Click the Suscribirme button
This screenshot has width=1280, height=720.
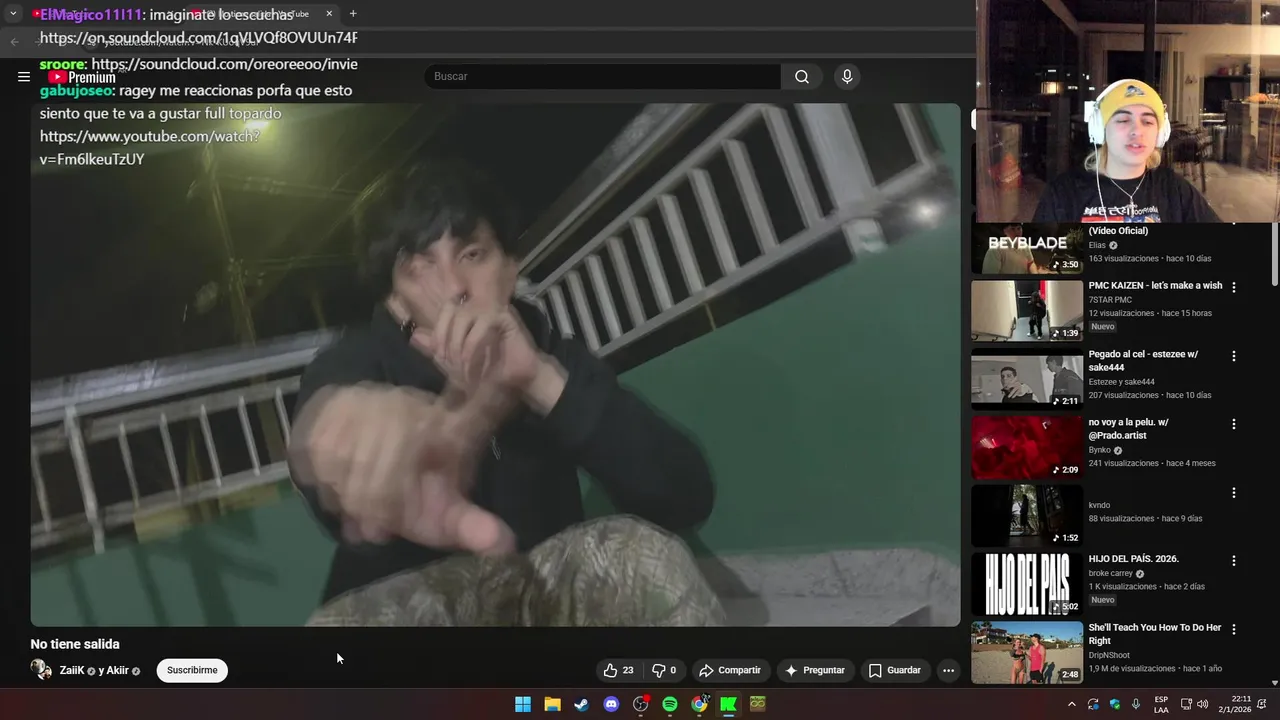pyautogui.click(x=192, y=670)
